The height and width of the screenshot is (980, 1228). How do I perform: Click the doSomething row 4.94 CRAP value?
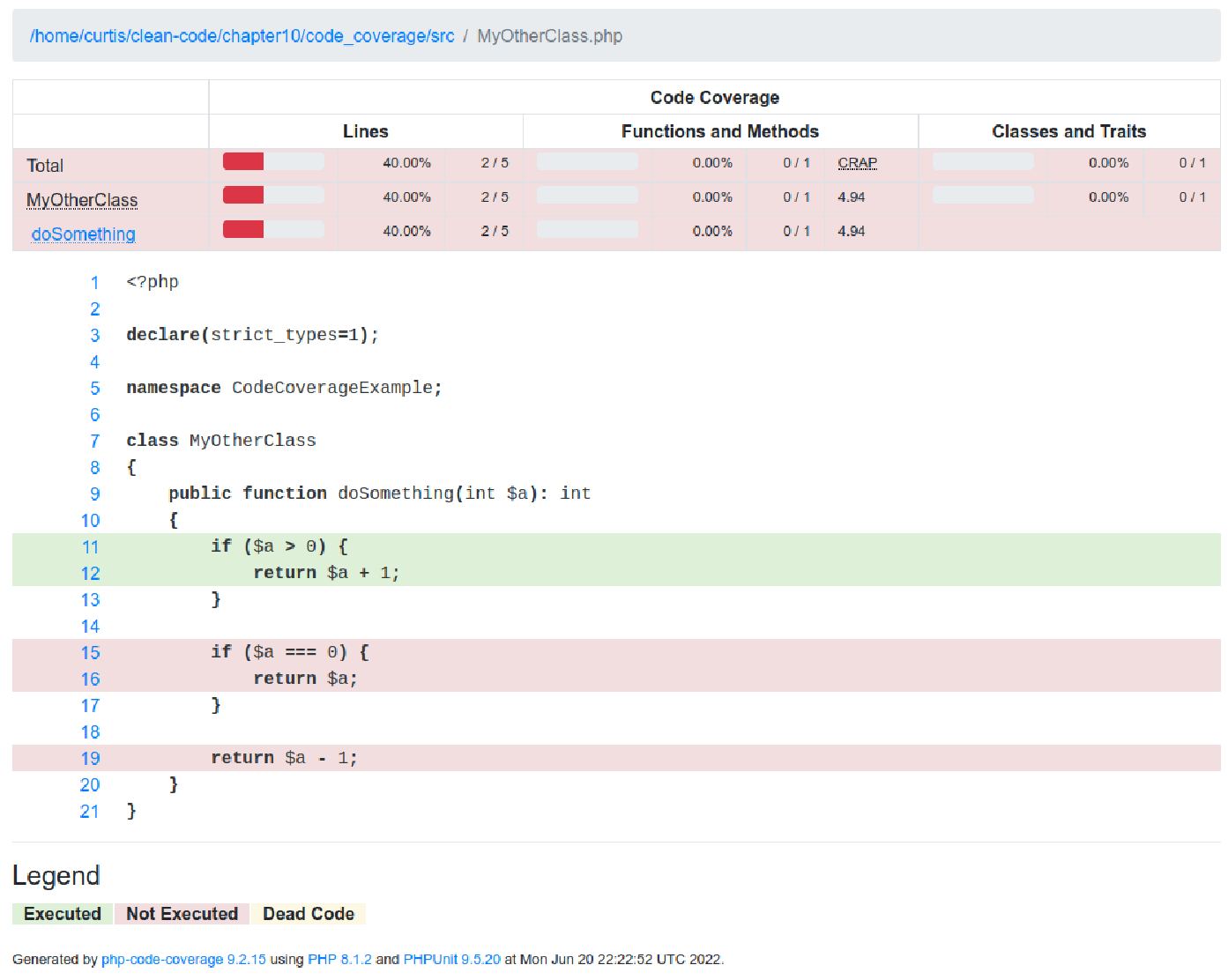[x=852, y=232]
